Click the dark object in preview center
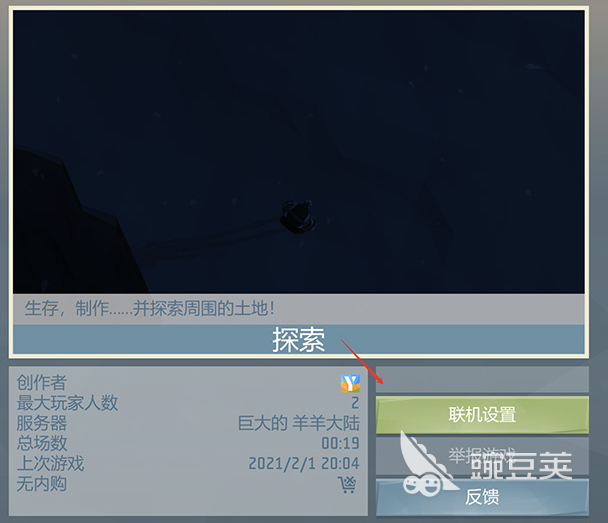Viewport: 608px width, 523px height. click(x=297, y=217)
